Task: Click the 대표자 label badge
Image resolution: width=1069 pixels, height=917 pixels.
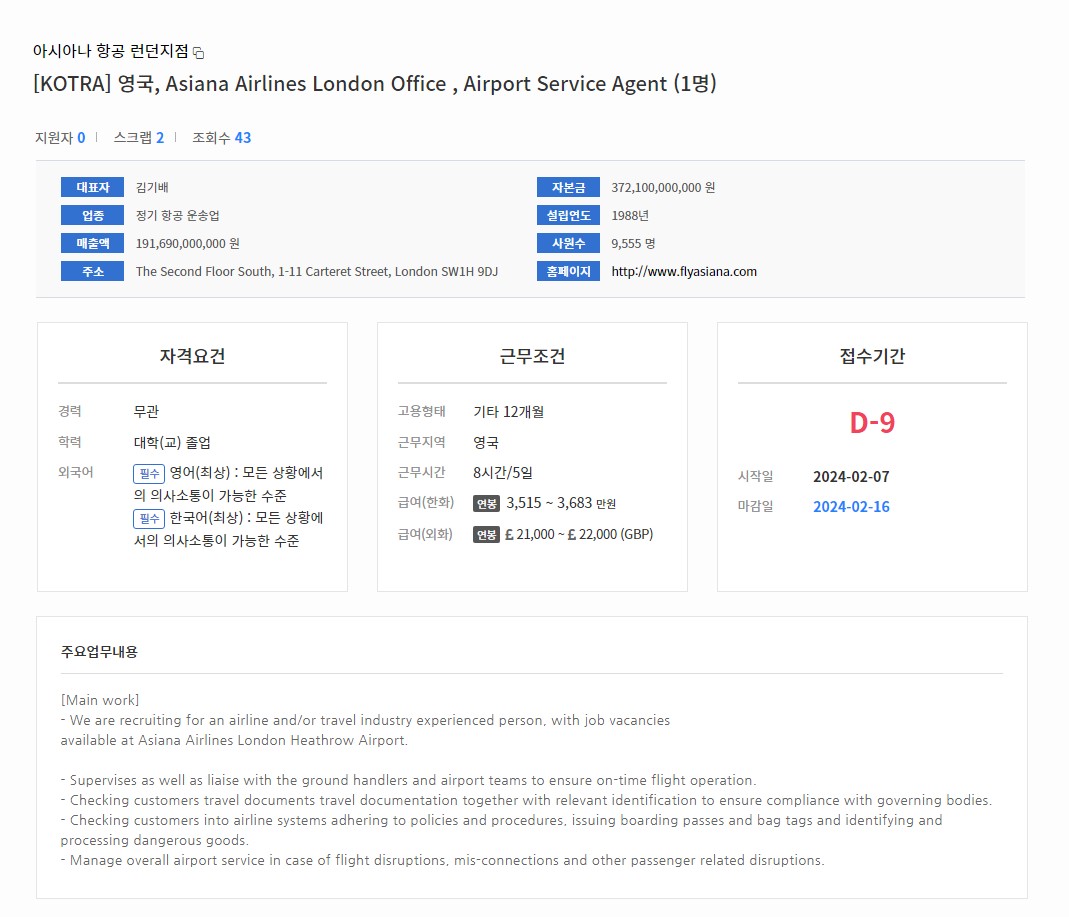Action: coord(92,187)
